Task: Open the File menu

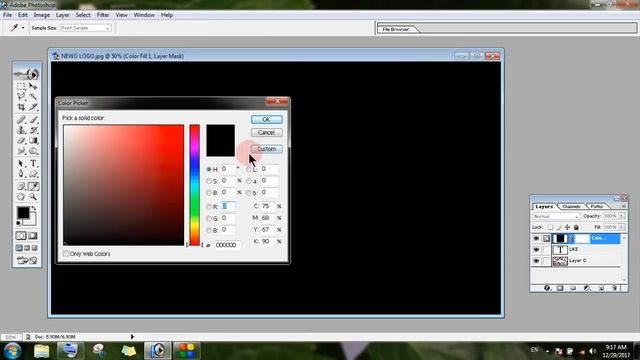Action: (x=7, y=15)
